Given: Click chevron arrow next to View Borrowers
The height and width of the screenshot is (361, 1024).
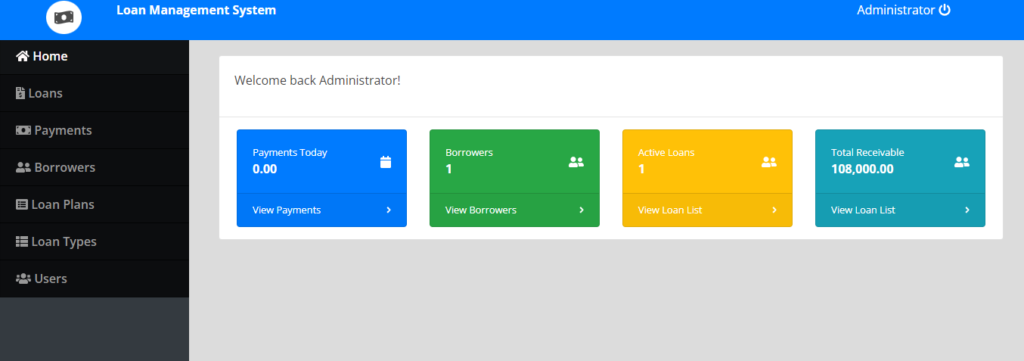Looking at the screenshot, I should pyautogui.click(x=581, y=210).
